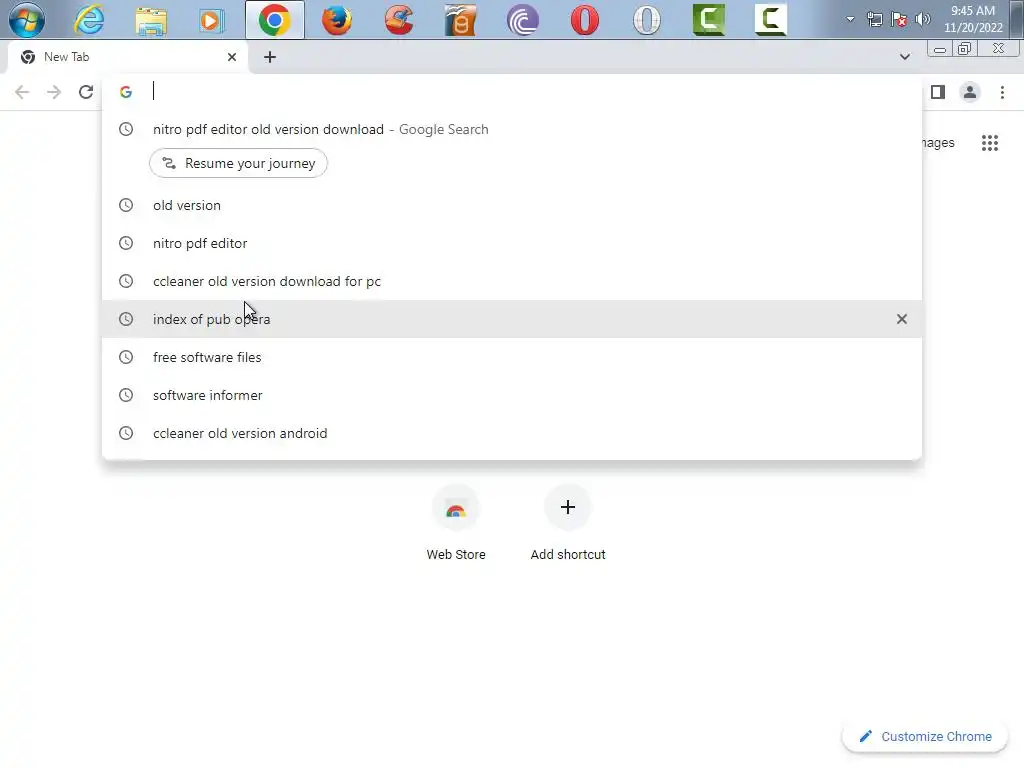Image resolution: width=1024 pixels, height=768 pixels.
Task: Select 'ccleaner old version download for pc'
Action: pyautogui.click(x=511, y=281)
